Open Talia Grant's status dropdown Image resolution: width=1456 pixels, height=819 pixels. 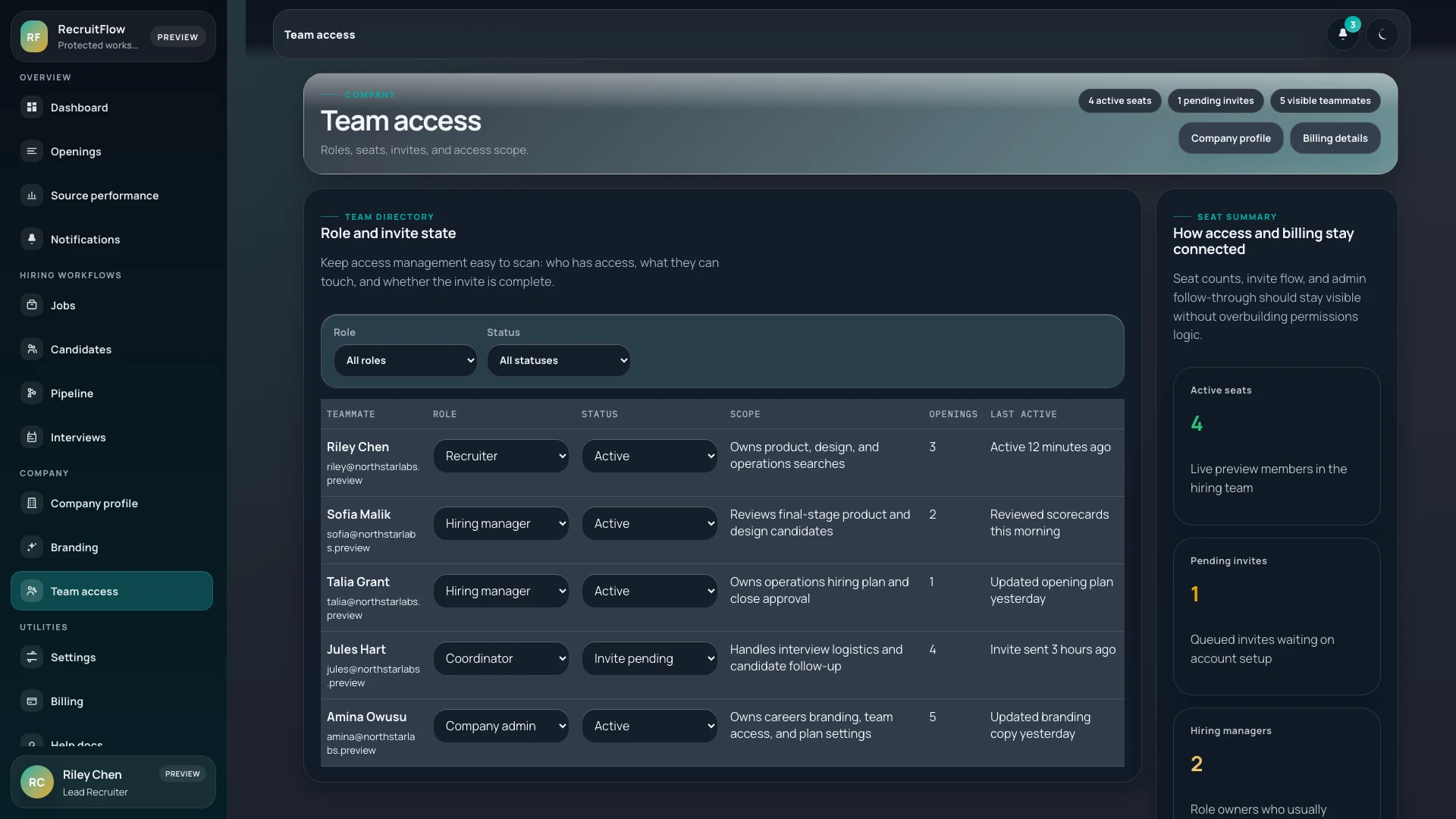pos(650,591)
